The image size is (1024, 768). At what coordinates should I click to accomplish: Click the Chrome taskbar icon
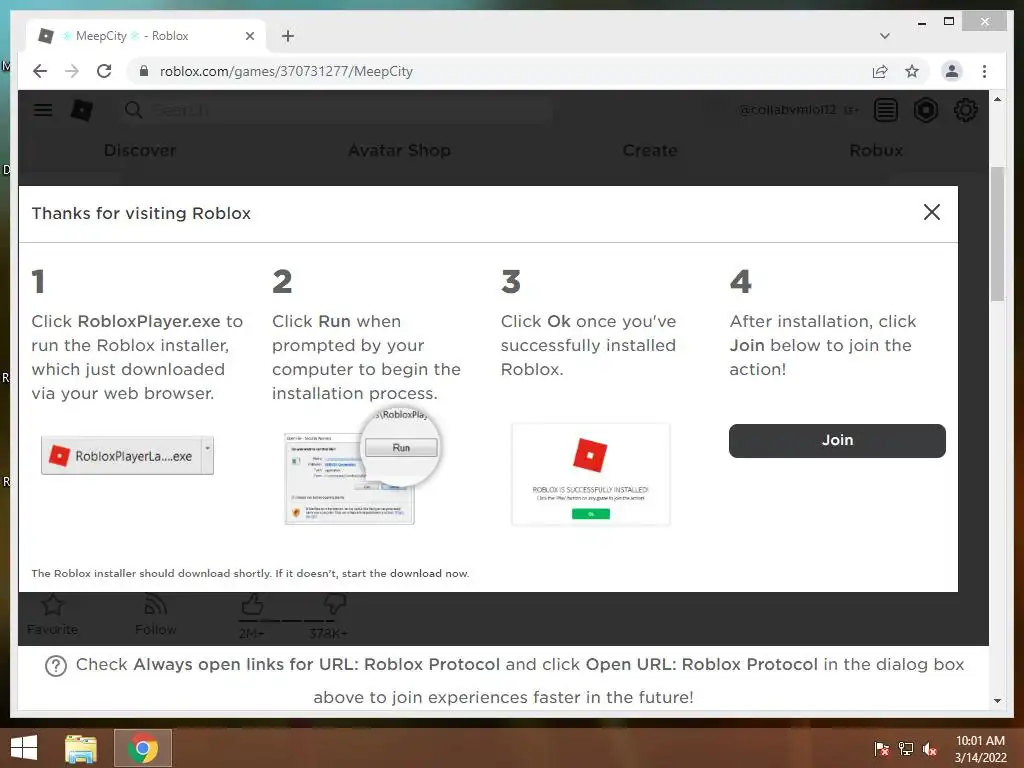tap(142, 748)
